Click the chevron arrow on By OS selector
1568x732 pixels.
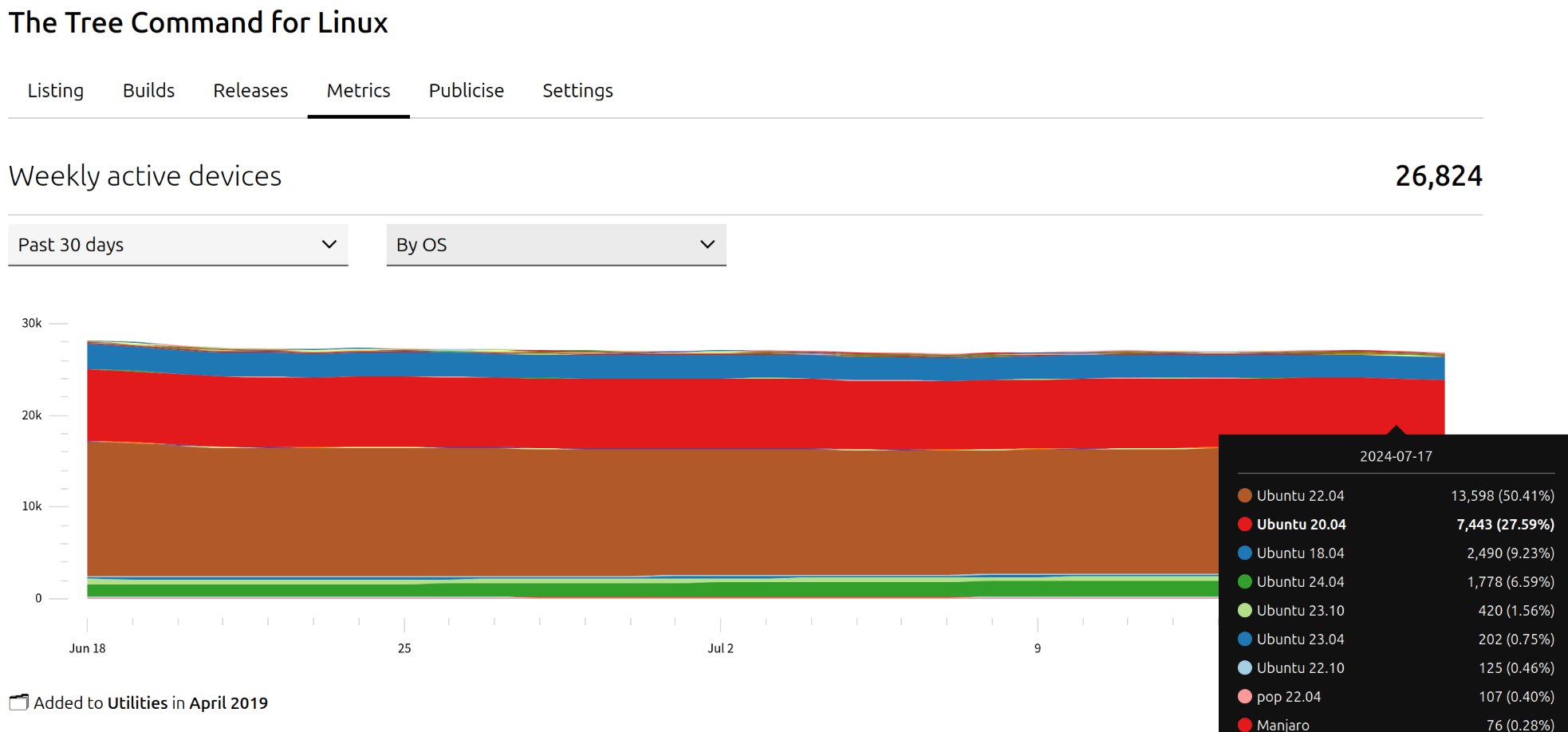[707, 245]
